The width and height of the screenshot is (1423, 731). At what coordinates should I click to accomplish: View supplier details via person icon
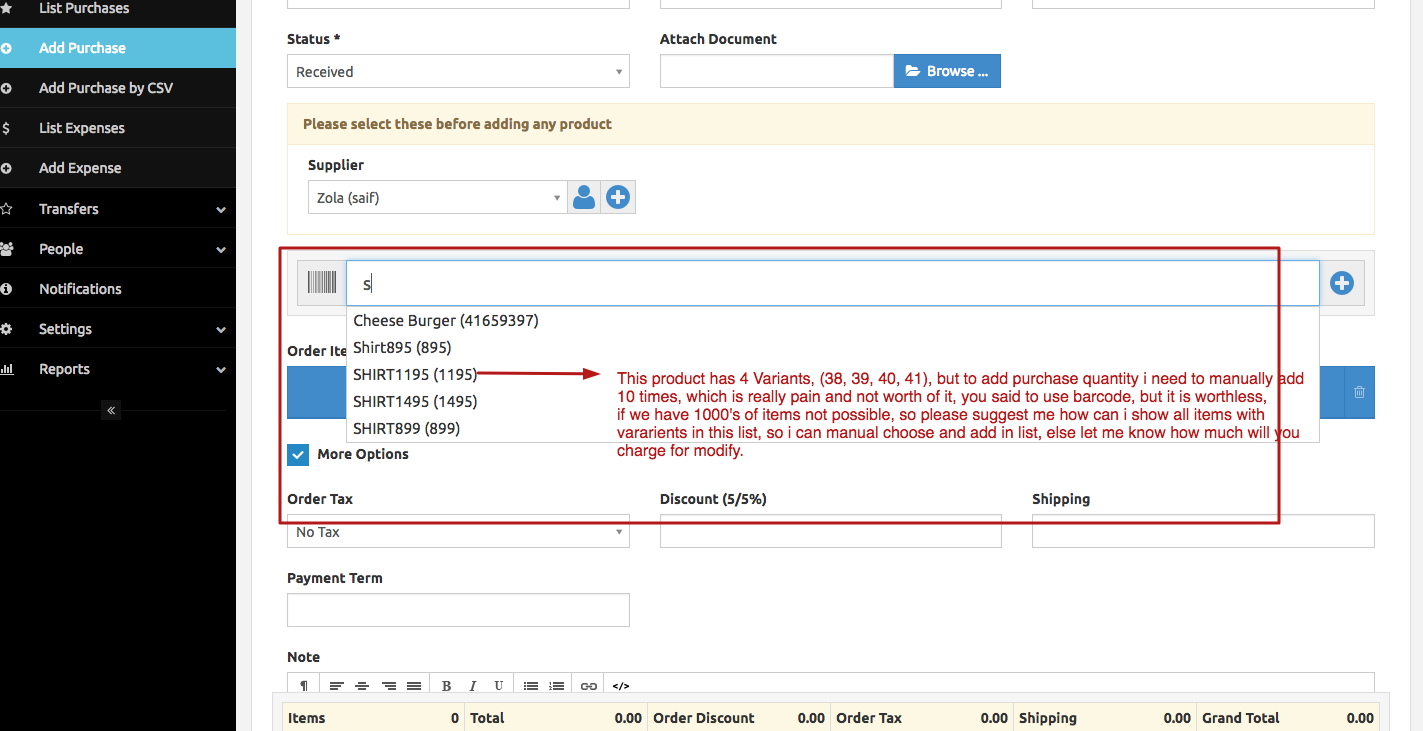click(584, 198)
